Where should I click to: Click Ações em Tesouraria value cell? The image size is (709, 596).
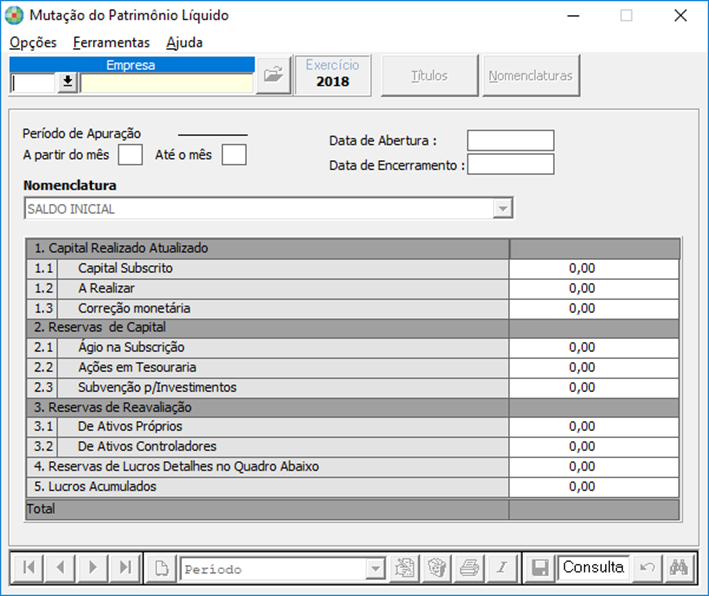[x=594, y=367]
